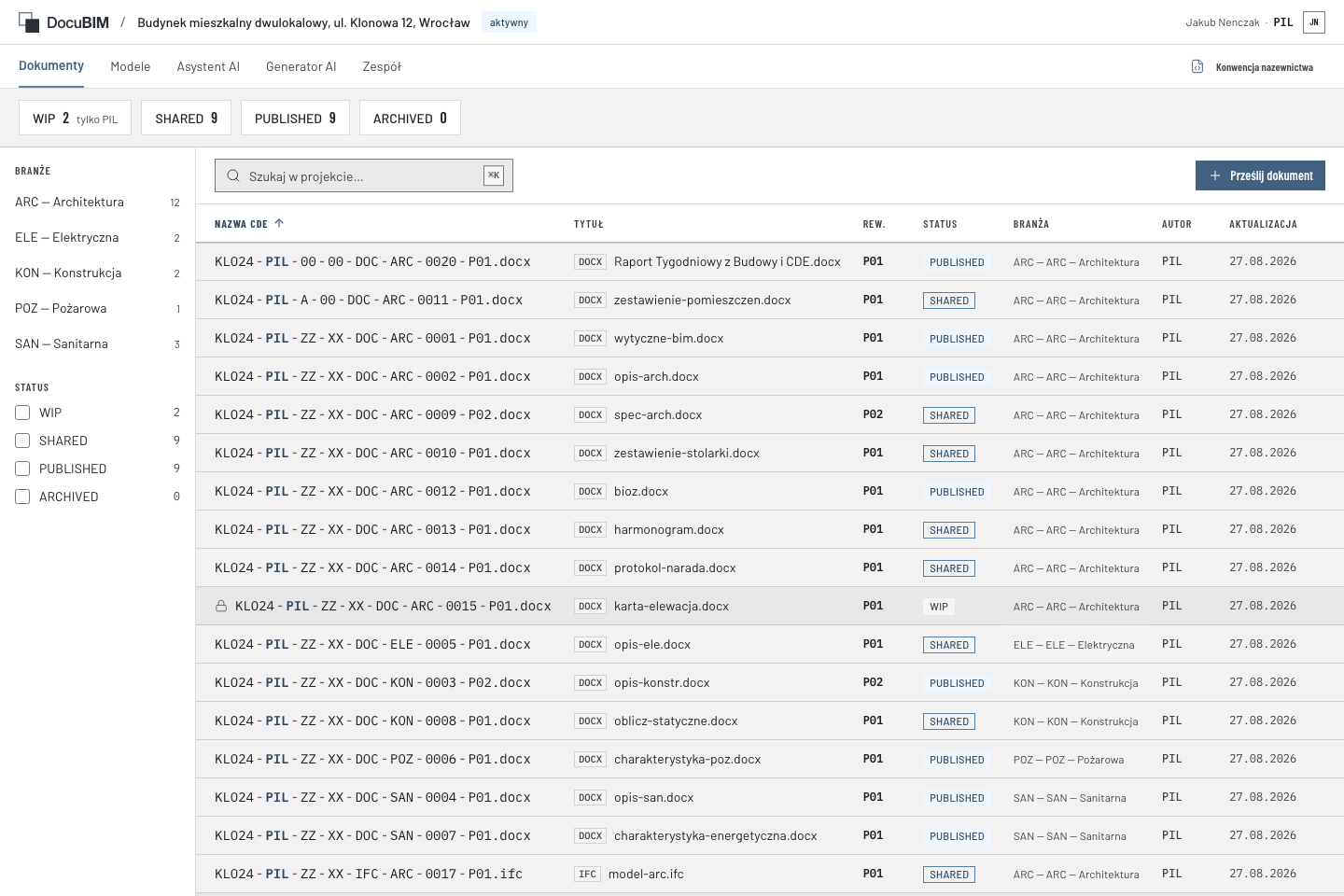Viewport: 1344px width, 896px height.
Task: Click the ⌘K shortcut badge in search
Action: click(494, 175)
